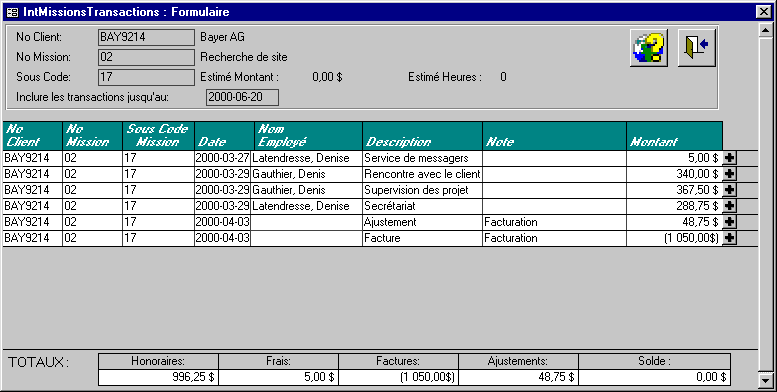The image size is (777, 392).
Task: Select the Facture description cell
Action: pos(422,237)
